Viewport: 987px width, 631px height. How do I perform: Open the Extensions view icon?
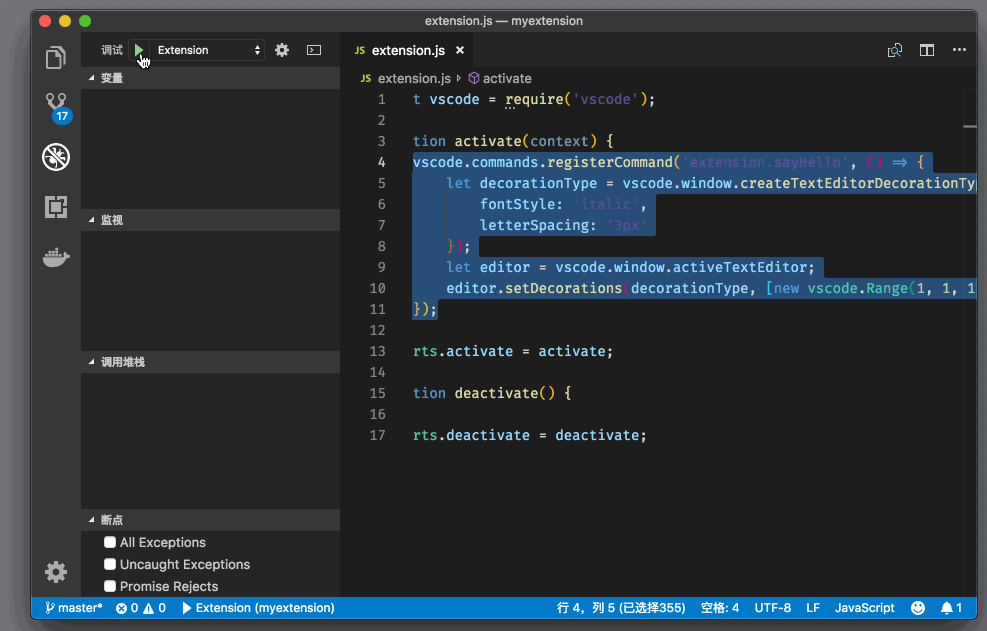(x=56, y=207)
